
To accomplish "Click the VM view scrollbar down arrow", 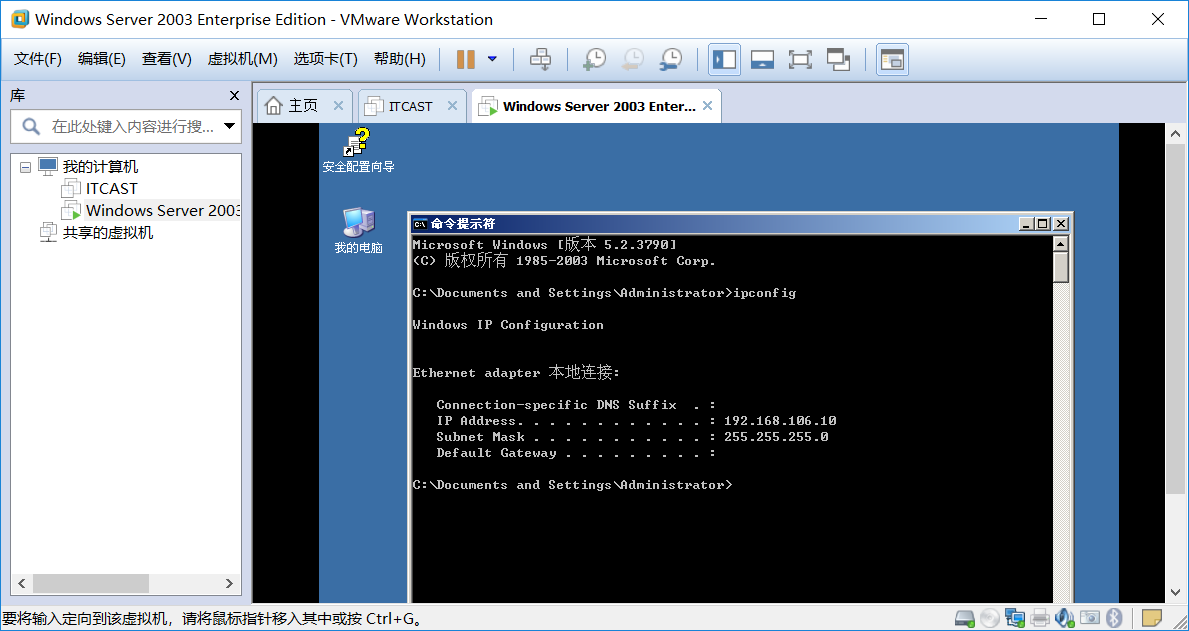I will 1175,592.
